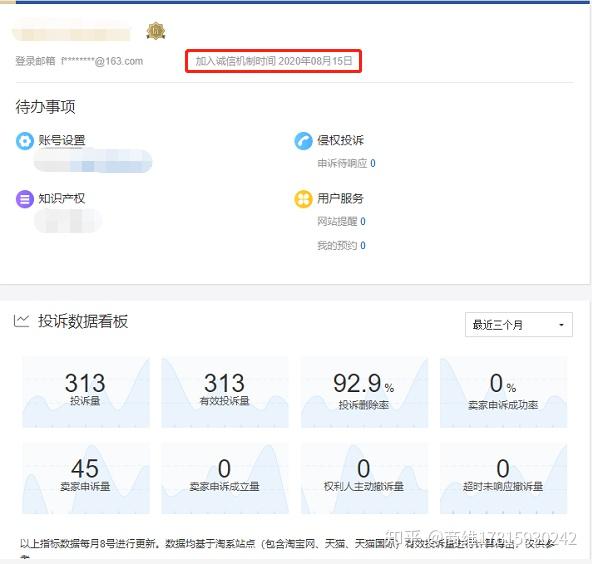This screenshot has height=564, width=592.
Task: Click the 投诉数据看板 heading
Action: (83, 321)
